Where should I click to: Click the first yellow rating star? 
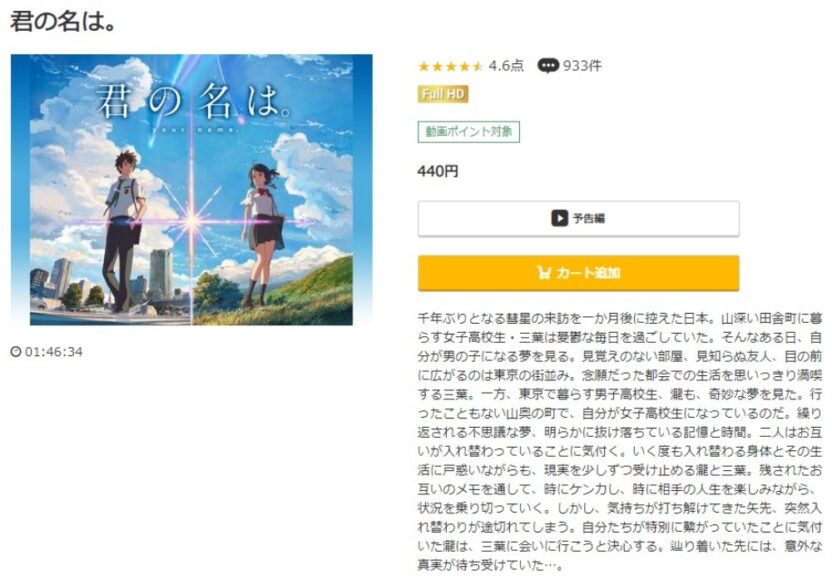424,66
